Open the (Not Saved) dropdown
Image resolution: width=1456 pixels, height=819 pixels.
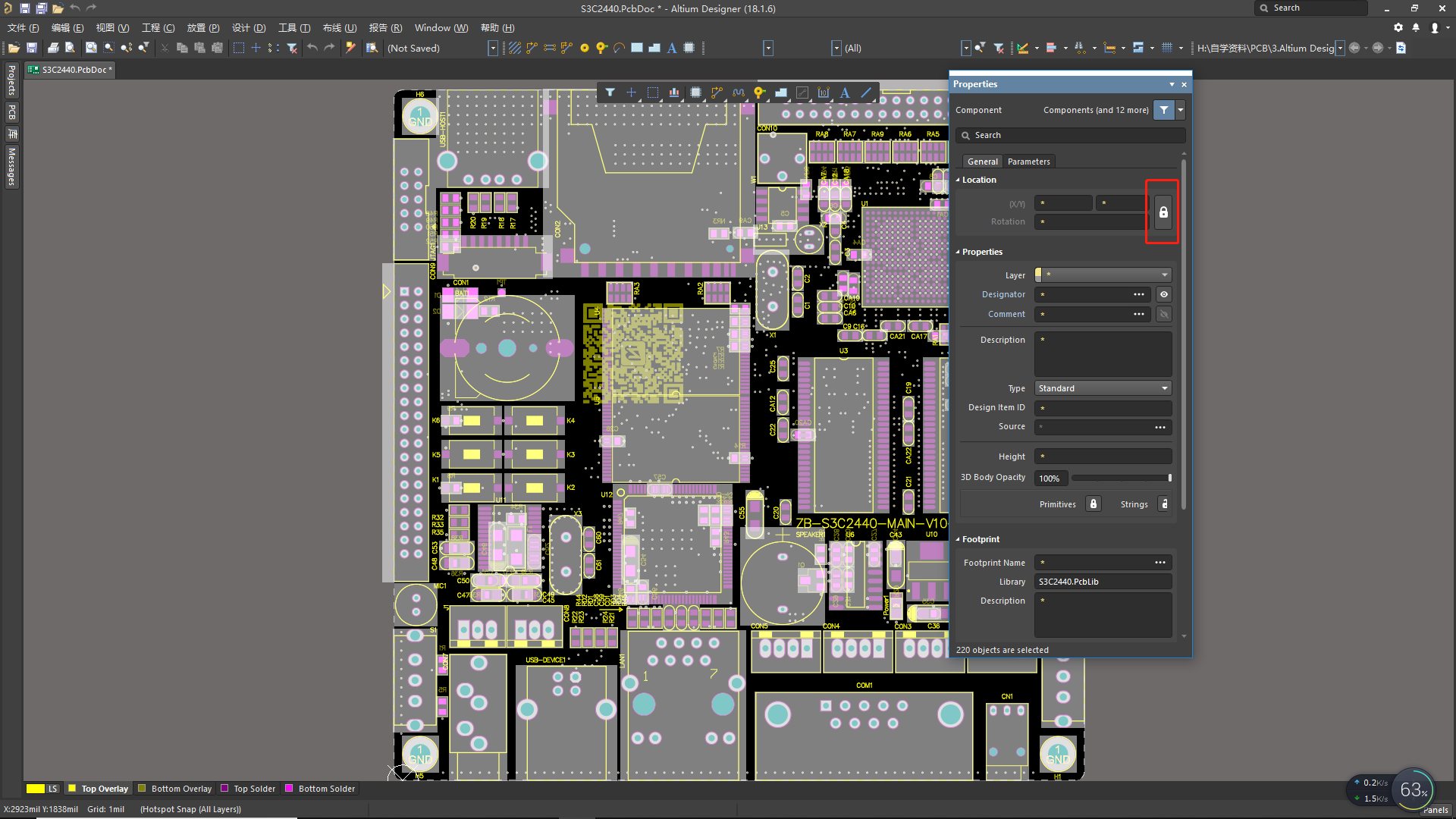tap(493, 48)
